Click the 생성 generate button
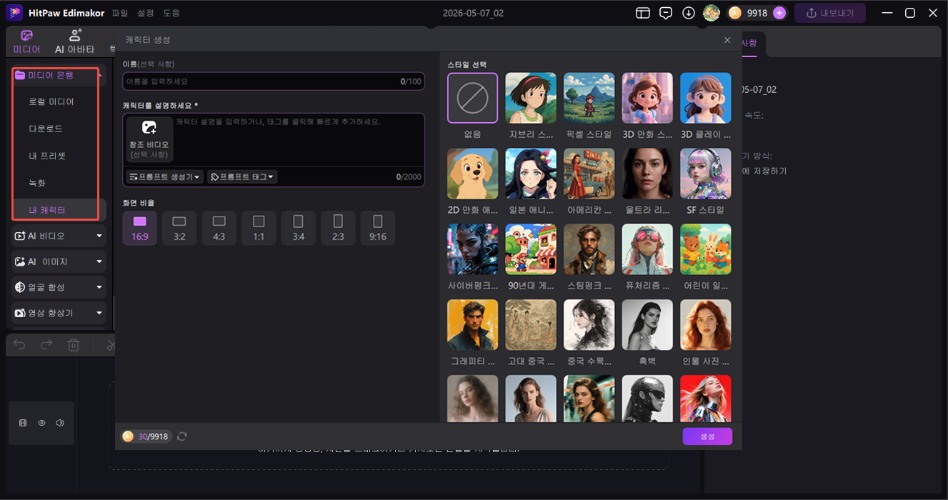Image resolution: width=948 pixels, height=500 pixels. (707, 436)
